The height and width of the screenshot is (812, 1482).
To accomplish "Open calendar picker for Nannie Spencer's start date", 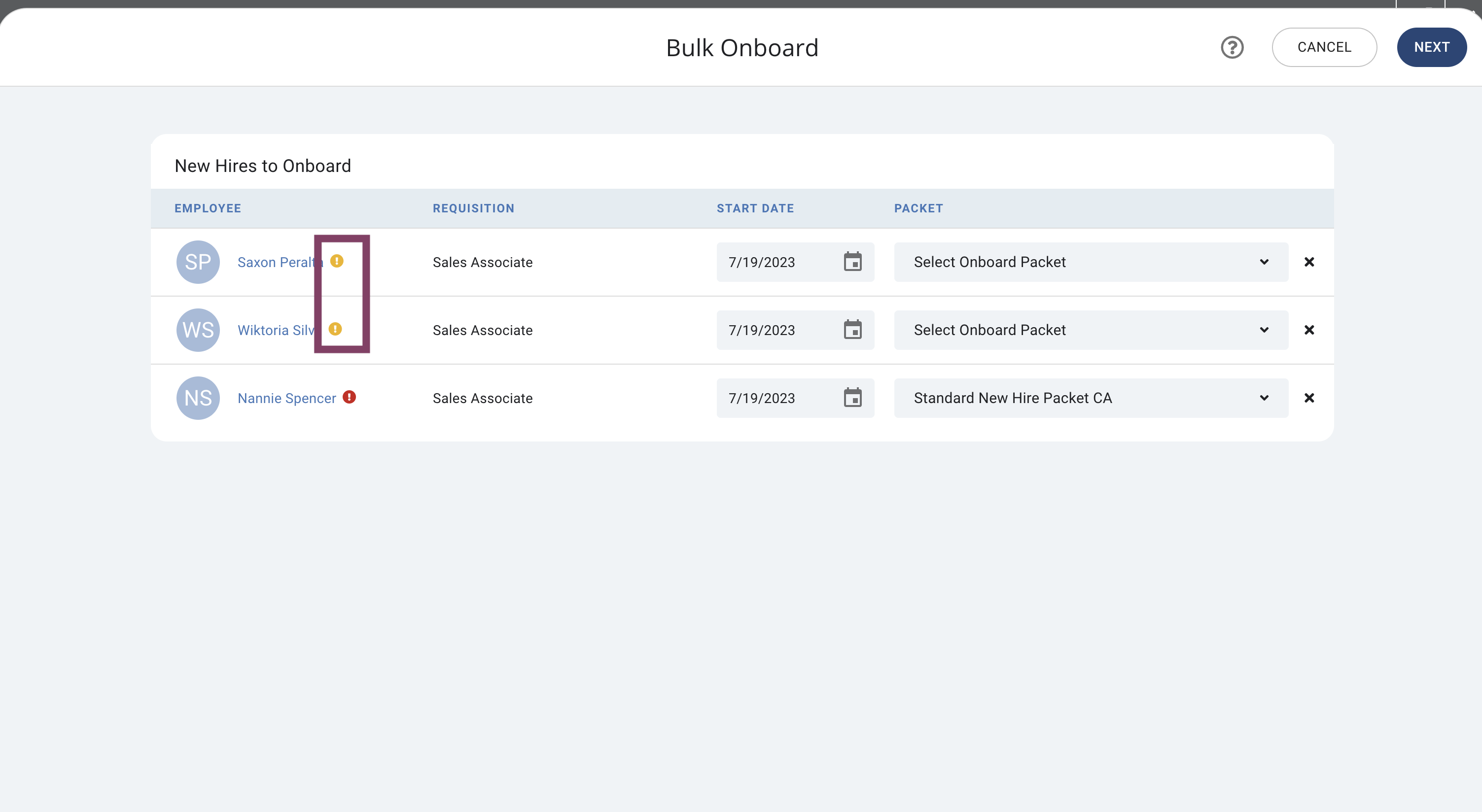I will coord(852,397).
